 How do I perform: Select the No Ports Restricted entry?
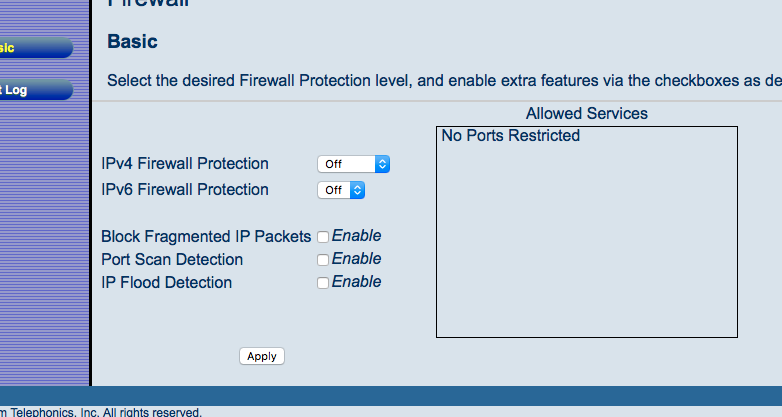point(510,136)
